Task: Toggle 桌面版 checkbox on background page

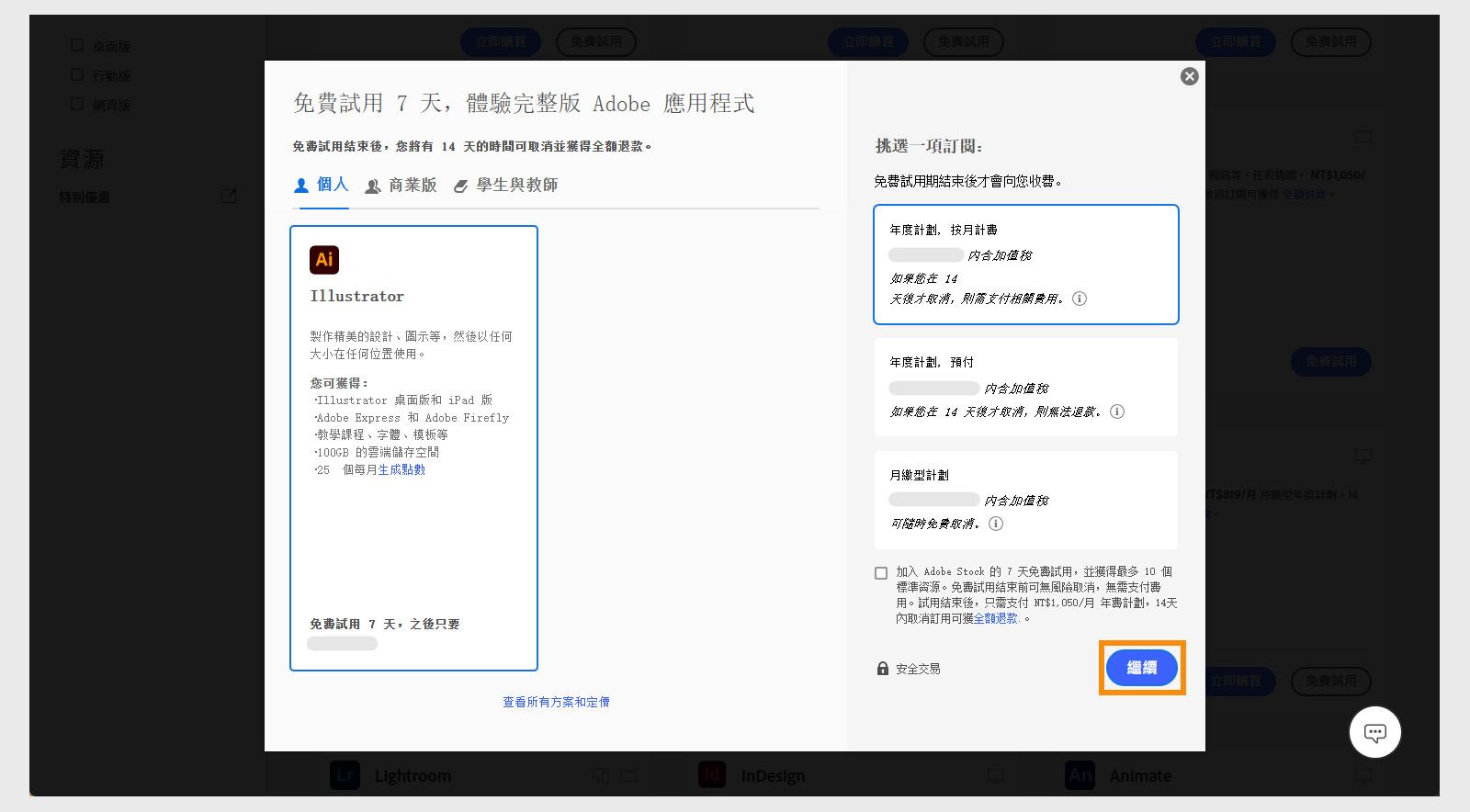Action: (x=77, y=45)
